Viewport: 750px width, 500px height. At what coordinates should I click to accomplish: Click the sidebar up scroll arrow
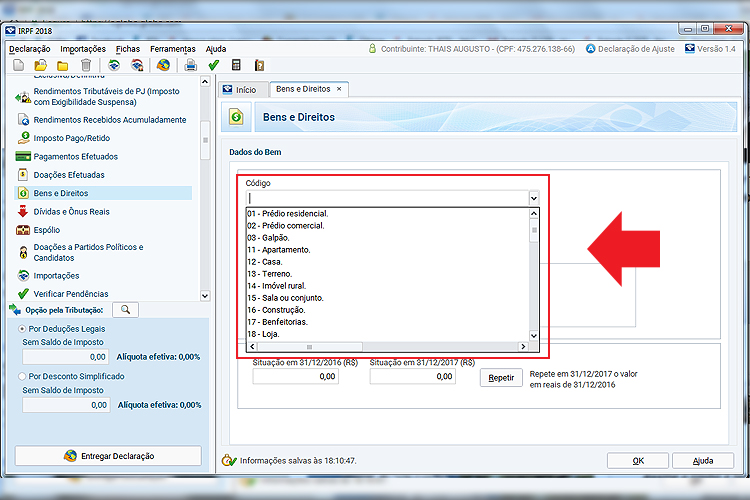tap(205, 81)
